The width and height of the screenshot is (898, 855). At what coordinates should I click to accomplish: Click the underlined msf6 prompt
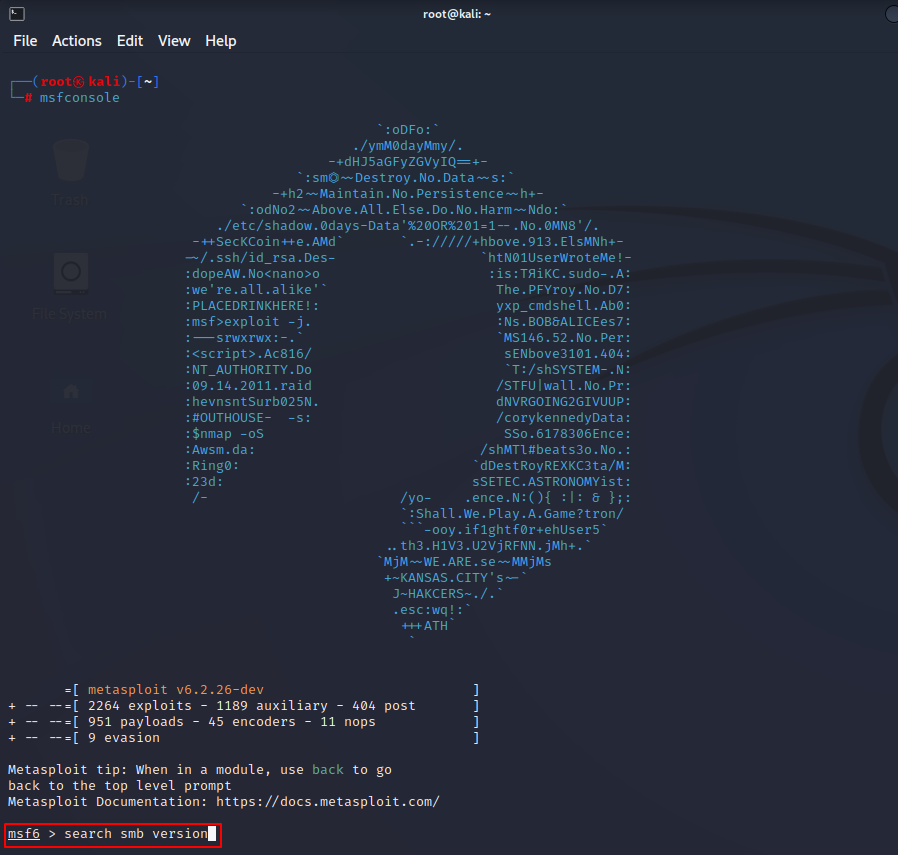coord(24,834)
